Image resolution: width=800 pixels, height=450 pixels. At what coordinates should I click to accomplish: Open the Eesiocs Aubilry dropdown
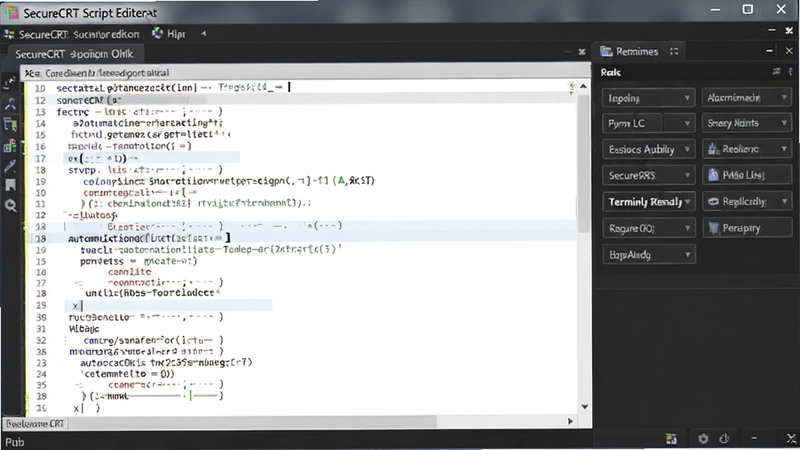pos(648,149)
